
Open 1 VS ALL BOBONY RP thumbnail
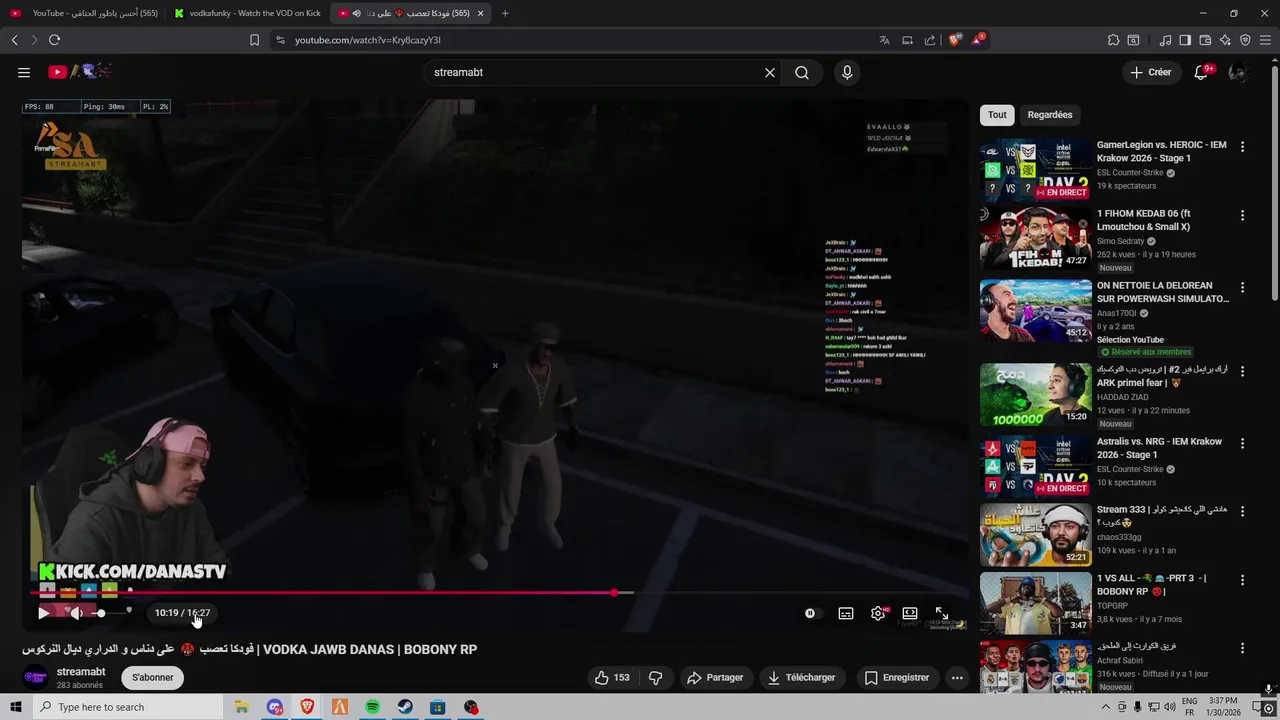coord(1036,602)
